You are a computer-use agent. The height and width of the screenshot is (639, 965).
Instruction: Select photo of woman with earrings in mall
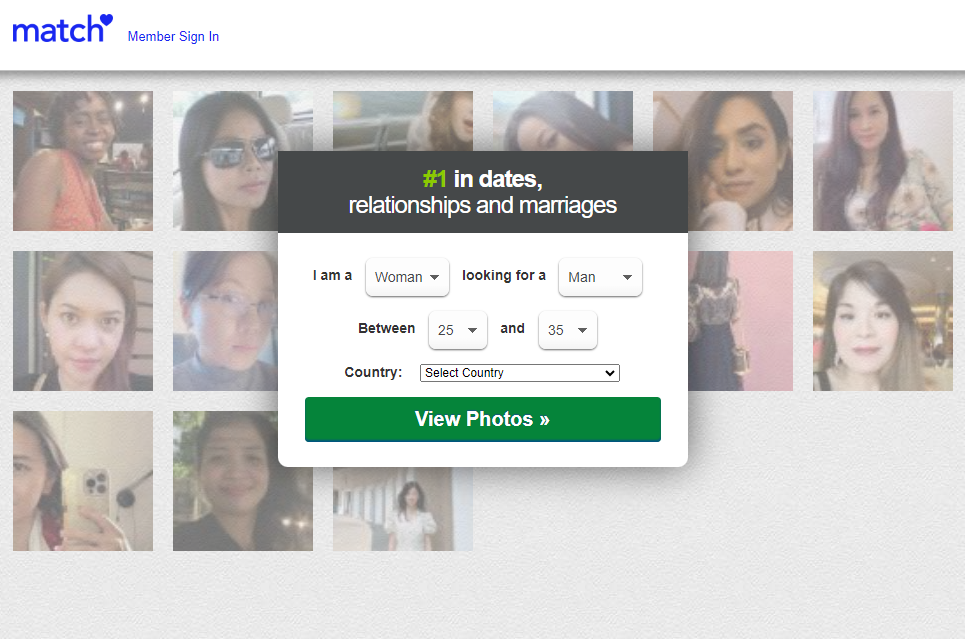tap(883, 321)
